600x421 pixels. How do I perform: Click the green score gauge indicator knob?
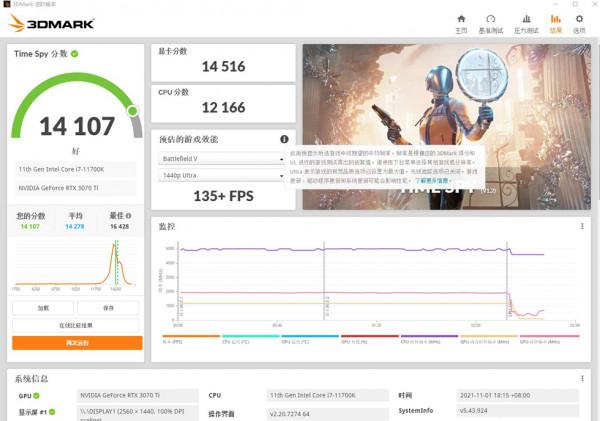point(133,111)
